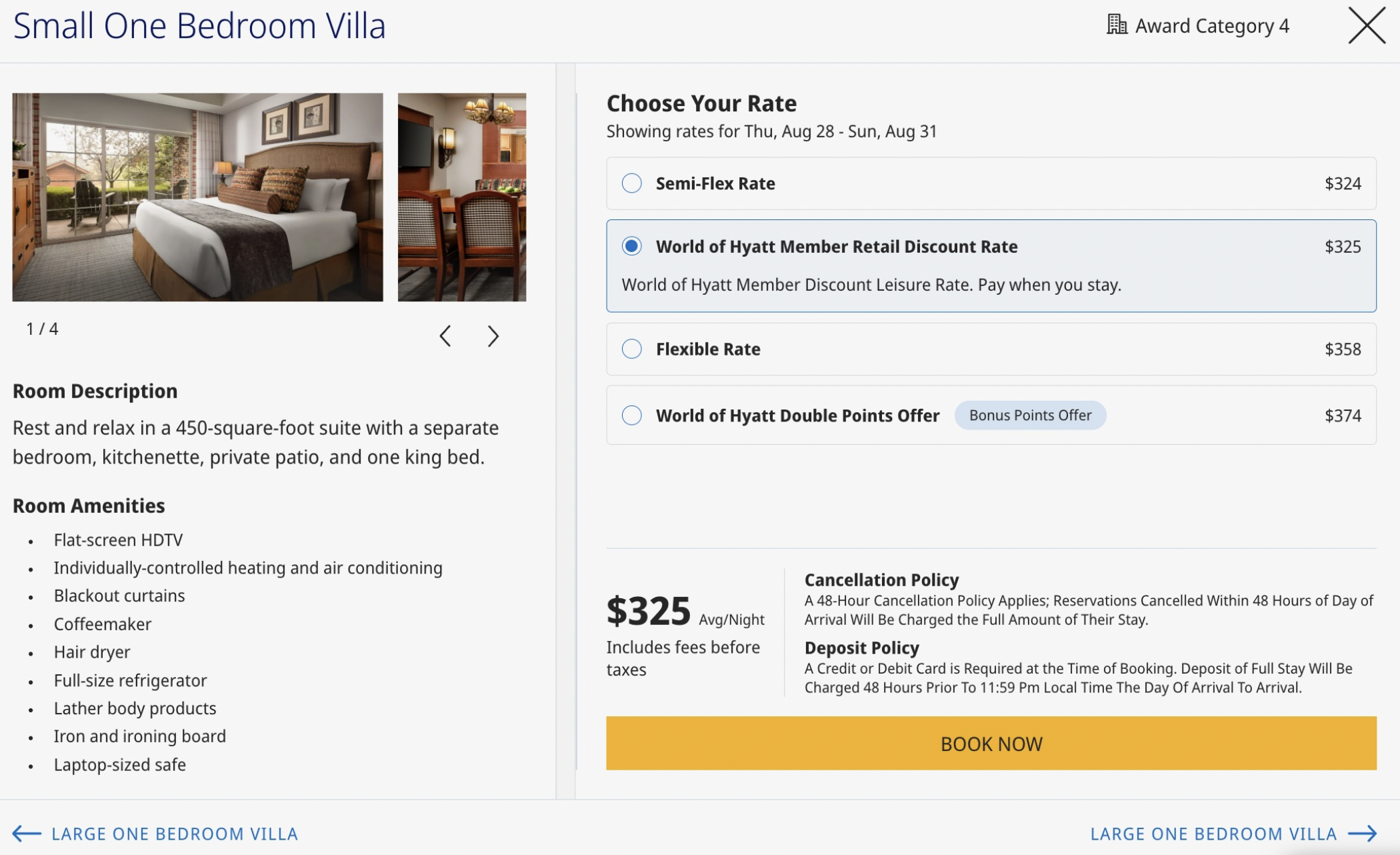Select World of Hyatt Double Points Offer radio

point(631,415)
